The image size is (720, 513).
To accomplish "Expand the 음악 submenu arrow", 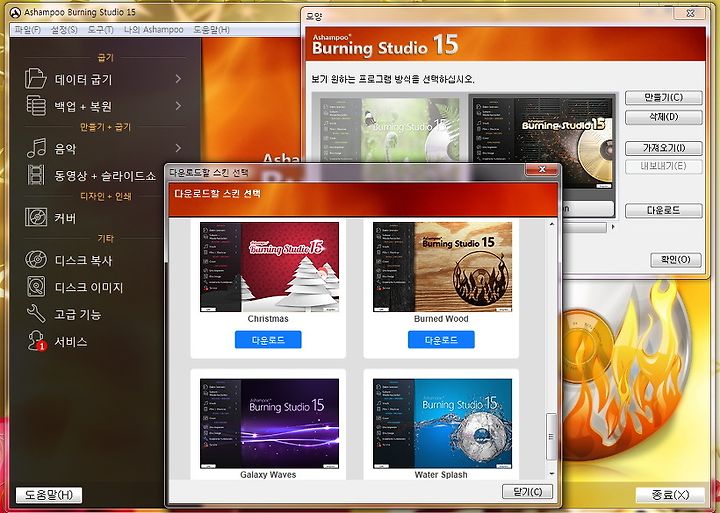I will (178, 148).
